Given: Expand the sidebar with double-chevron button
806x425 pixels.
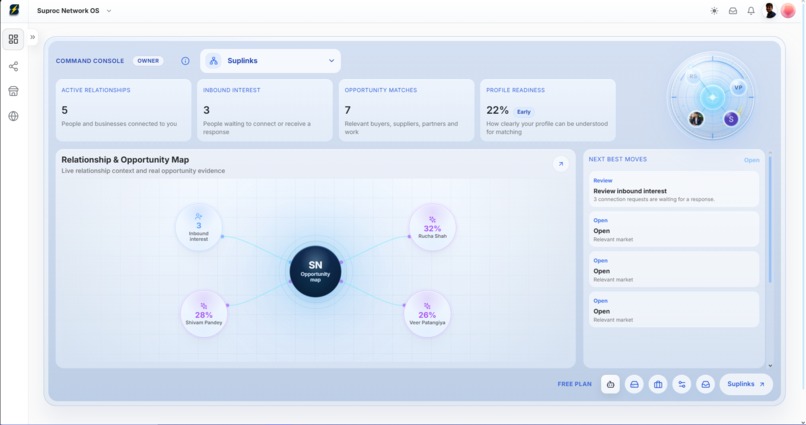Looking at the screenshot, I should point(32,37).
